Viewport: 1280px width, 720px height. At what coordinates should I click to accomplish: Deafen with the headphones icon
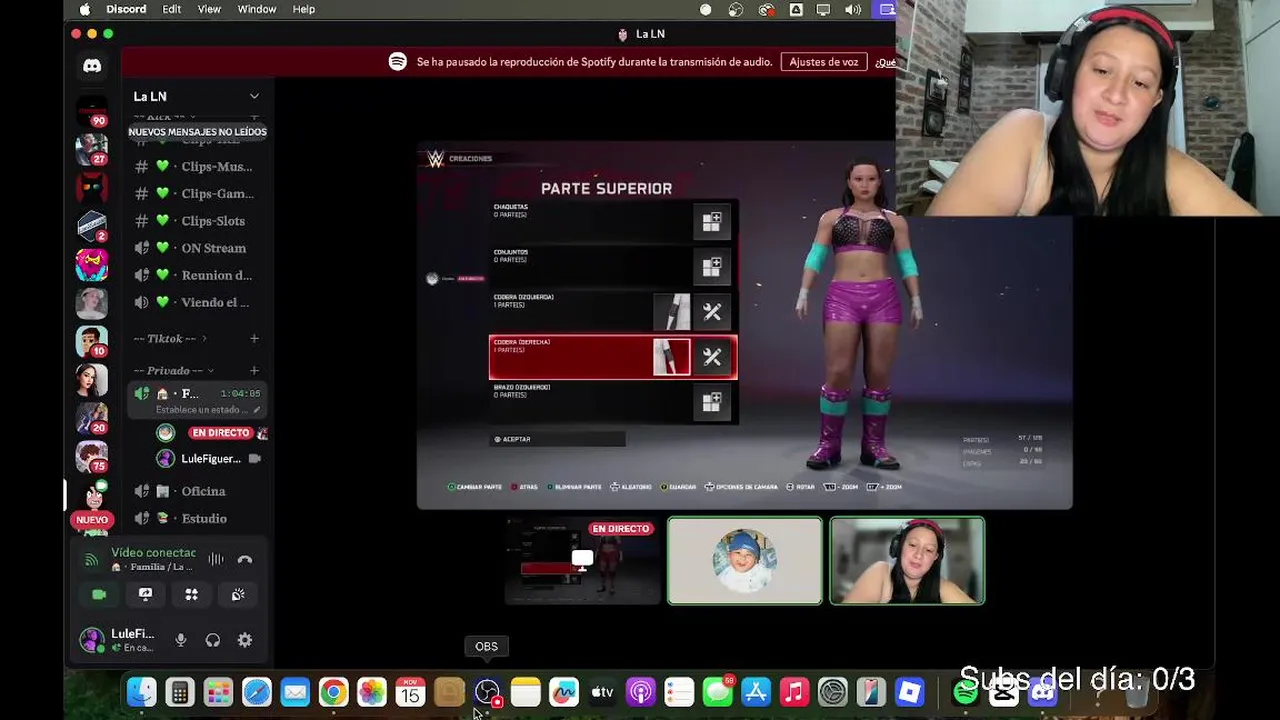coord(213,640)
